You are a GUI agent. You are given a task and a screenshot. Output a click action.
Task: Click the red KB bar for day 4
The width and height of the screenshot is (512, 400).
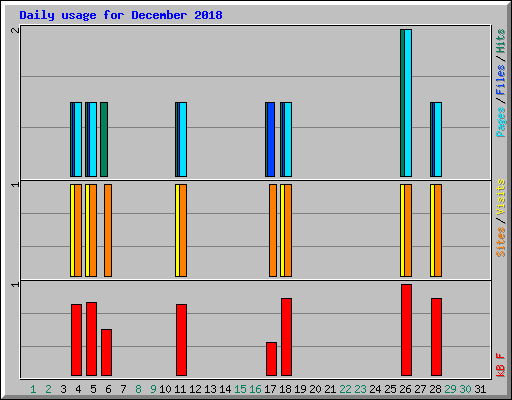76,340
